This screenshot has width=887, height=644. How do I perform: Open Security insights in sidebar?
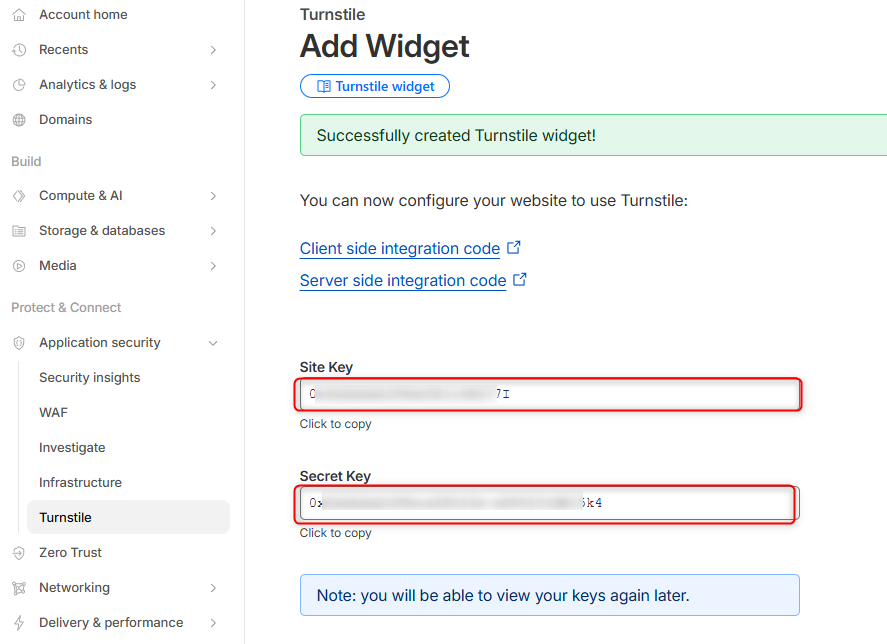tap(89, 378)
